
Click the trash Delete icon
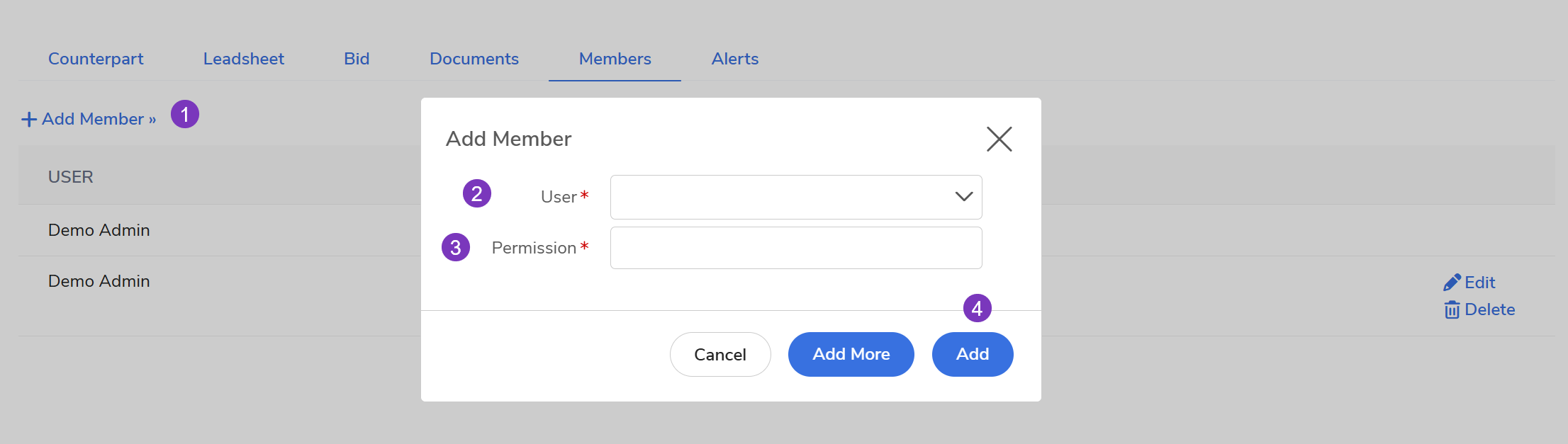[x=1452, y=310]
